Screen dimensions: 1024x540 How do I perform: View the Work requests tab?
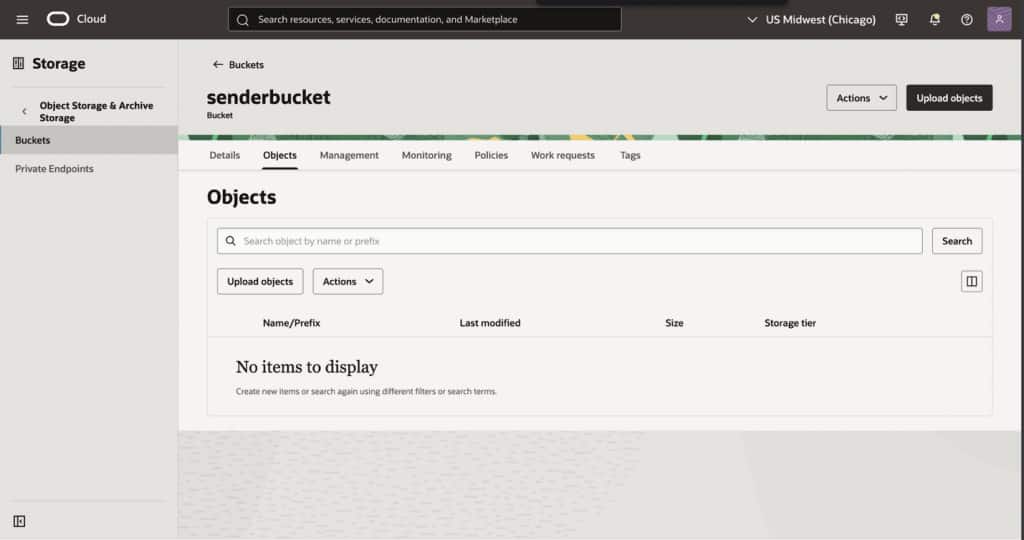tap(563, 155)
